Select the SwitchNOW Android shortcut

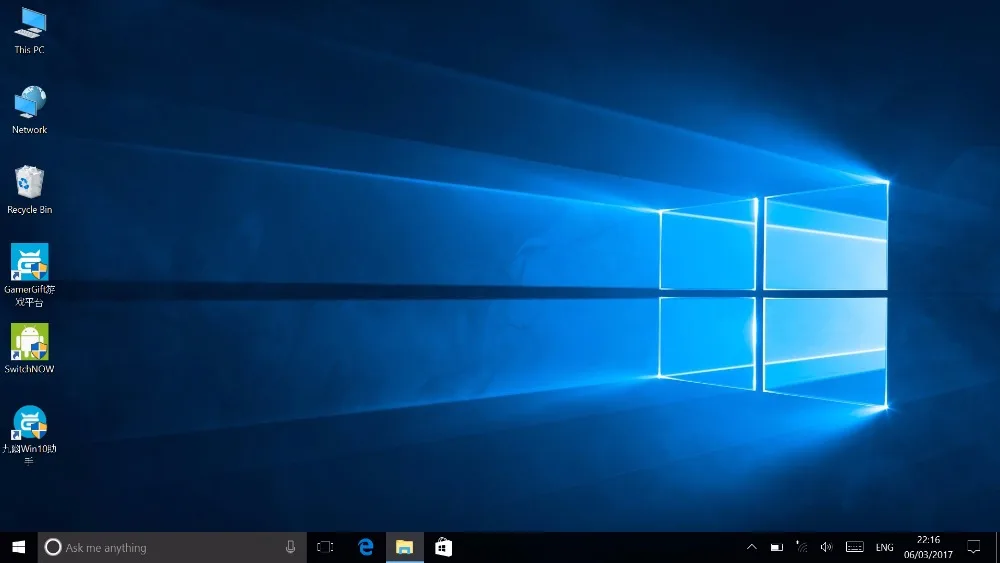click(x=29, y=348)
